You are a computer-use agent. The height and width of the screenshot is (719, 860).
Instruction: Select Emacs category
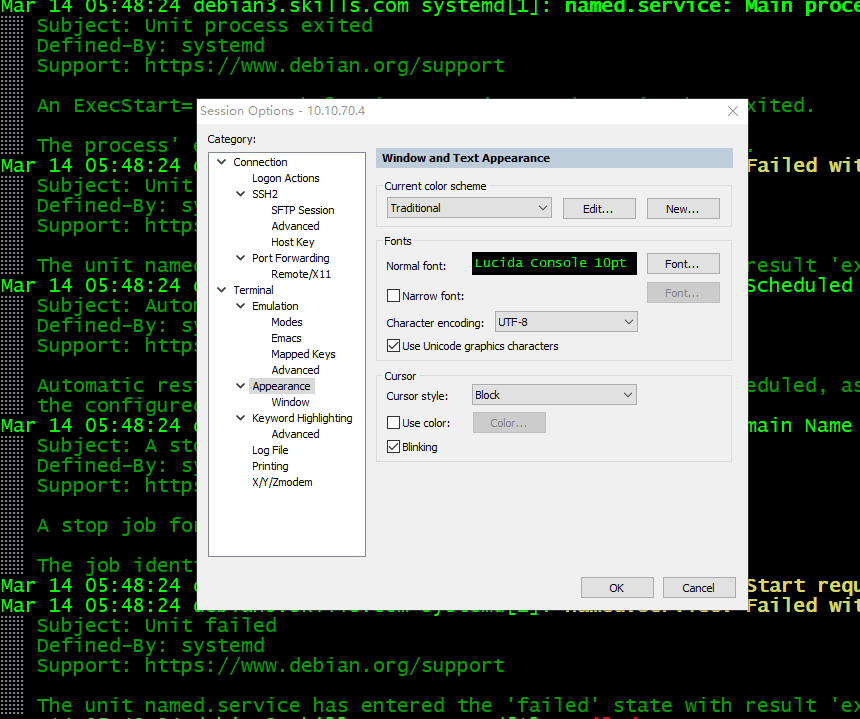[286, 338]
